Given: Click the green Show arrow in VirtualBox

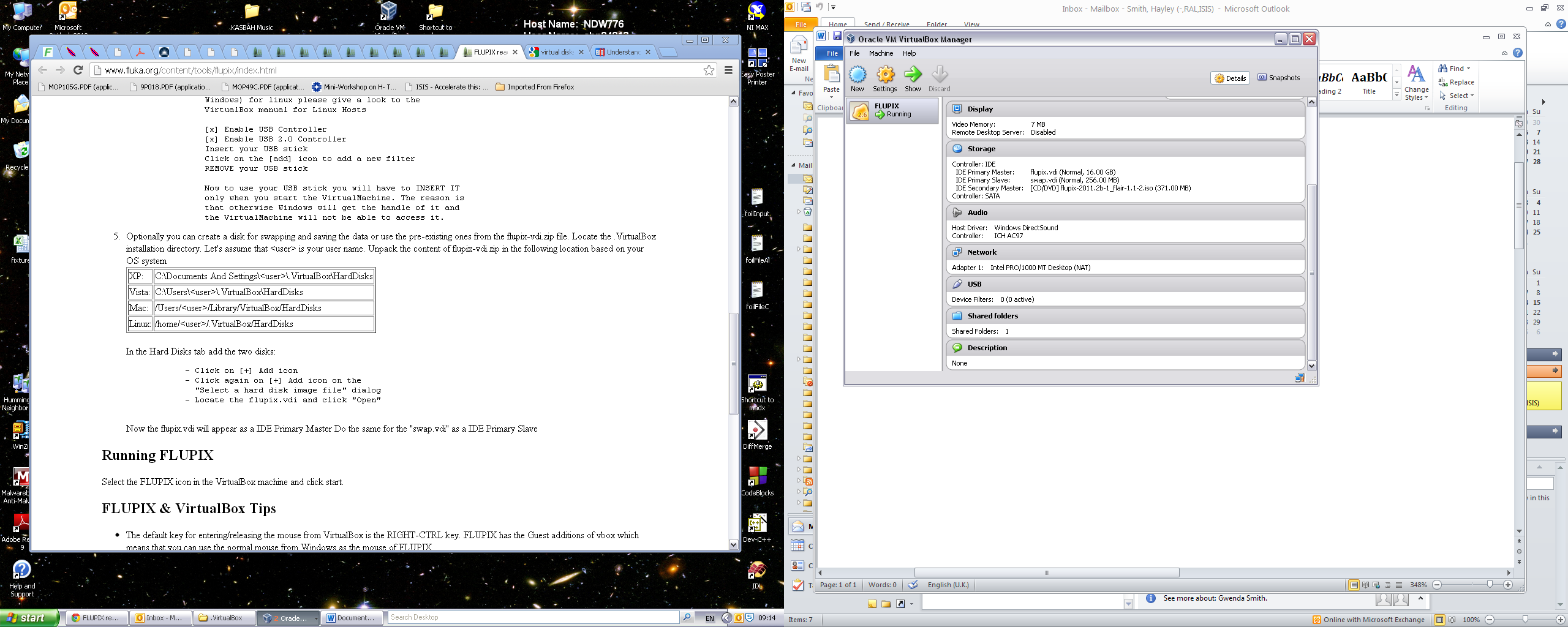Looking at the screenshot, I should coord(913,75).
